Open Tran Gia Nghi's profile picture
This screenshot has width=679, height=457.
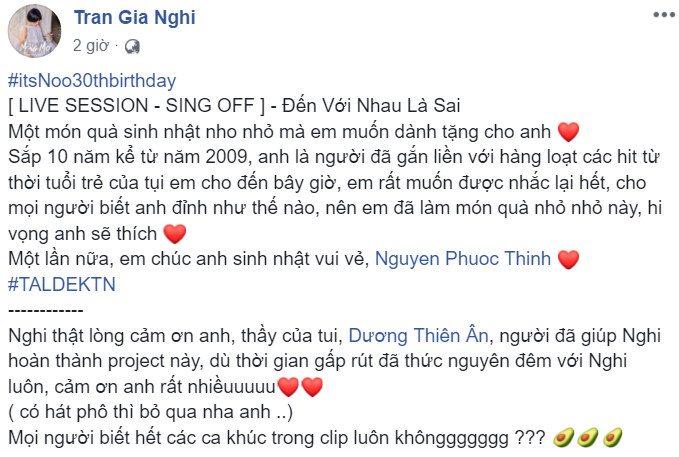tap(35, 31)
